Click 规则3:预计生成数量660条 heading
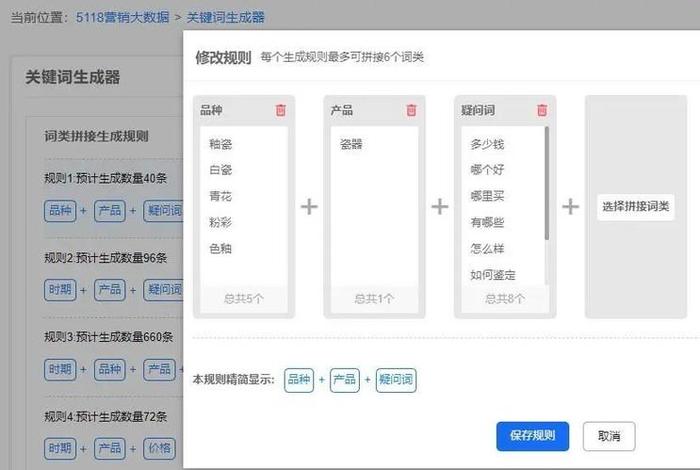The height and width of the screenshot is (470, 700). pos(108,337)
